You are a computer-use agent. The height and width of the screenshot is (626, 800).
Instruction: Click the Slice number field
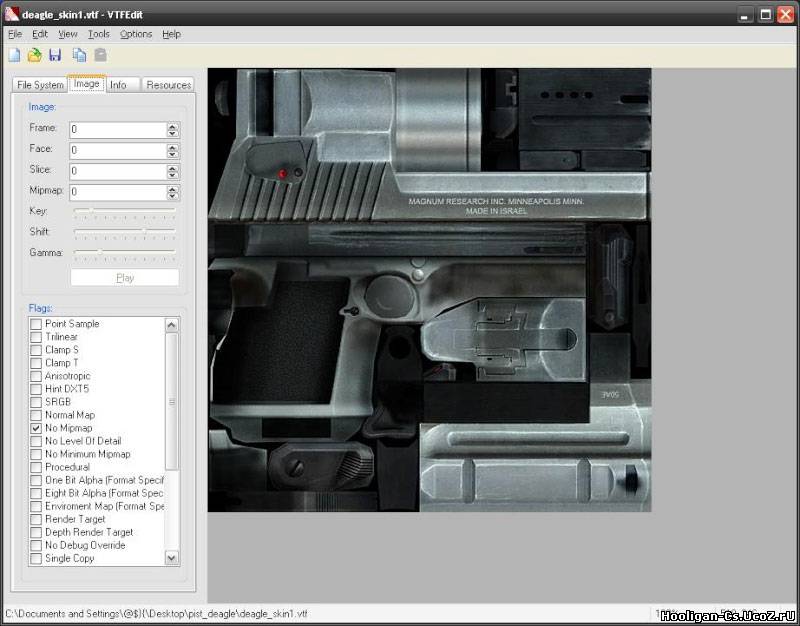click(x=118, y=171)
